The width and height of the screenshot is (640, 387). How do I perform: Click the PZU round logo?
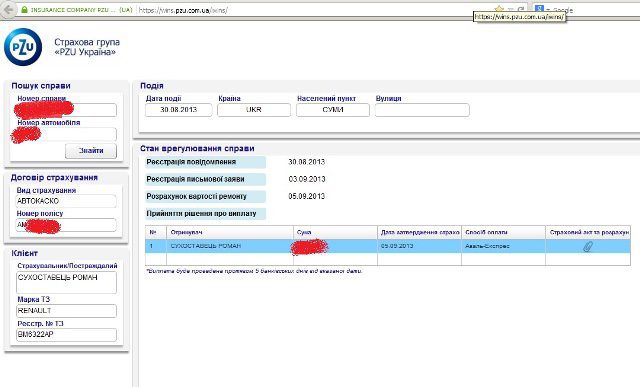click(x=22, y=47)
